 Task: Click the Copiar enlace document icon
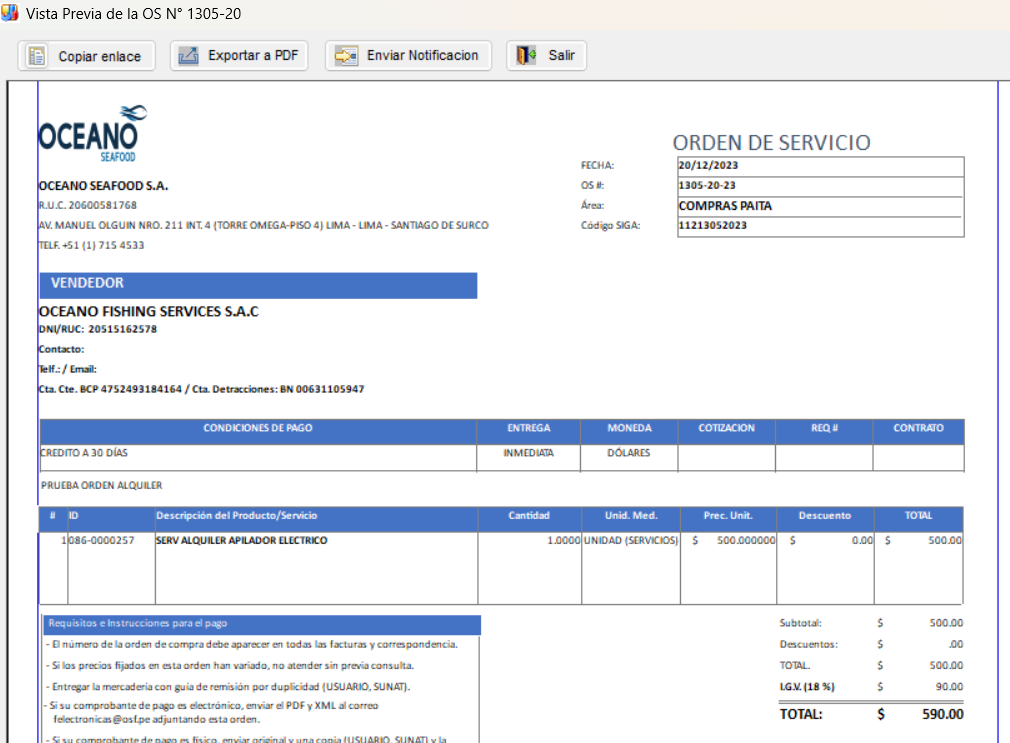pyautogui.click(x=37, y=56)
